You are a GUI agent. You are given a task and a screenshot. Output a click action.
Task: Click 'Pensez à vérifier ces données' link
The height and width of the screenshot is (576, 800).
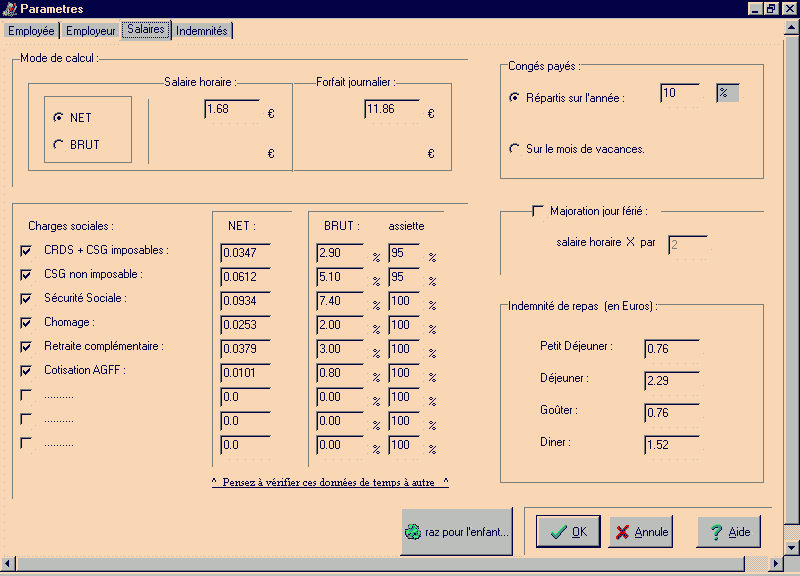click(x=330, y=482)
